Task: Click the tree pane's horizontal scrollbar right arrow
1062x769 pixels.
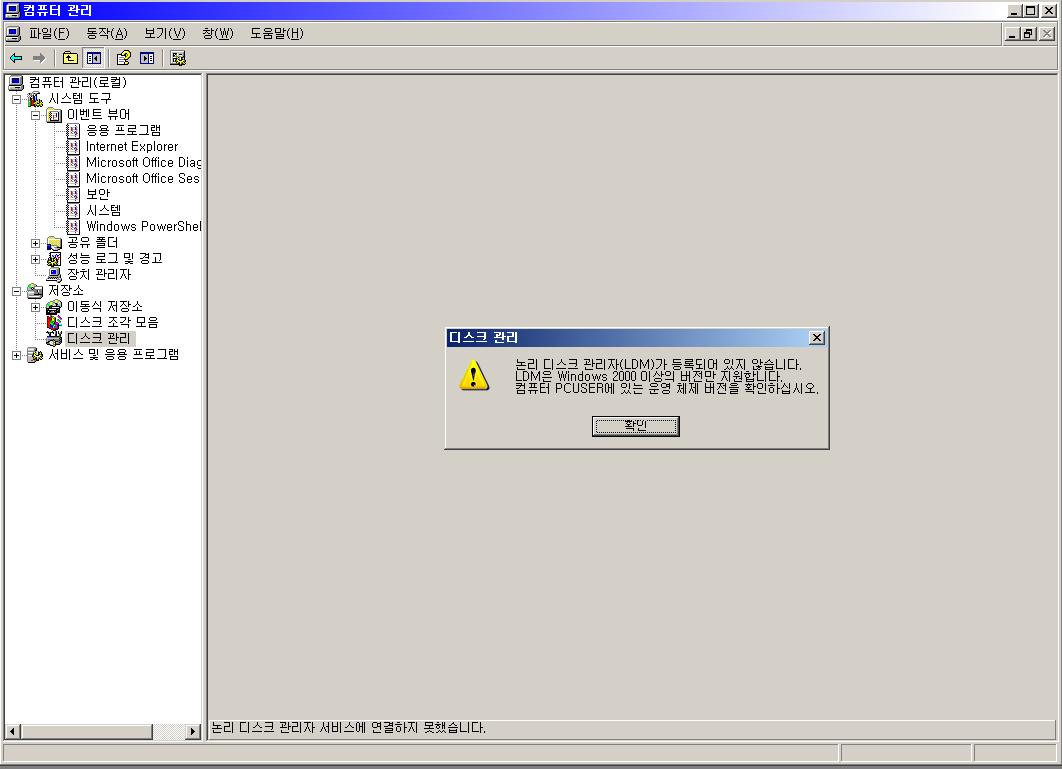Action: (x=193, y=732)
